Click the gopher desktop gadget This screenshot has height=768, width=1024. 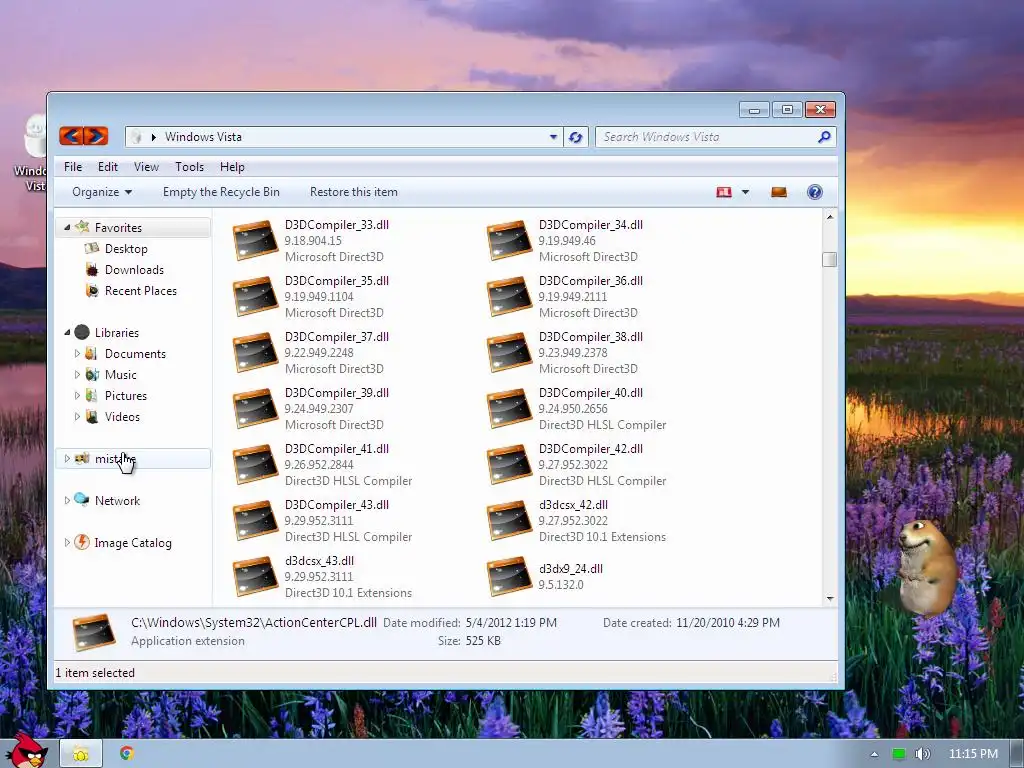click(927, 567)
